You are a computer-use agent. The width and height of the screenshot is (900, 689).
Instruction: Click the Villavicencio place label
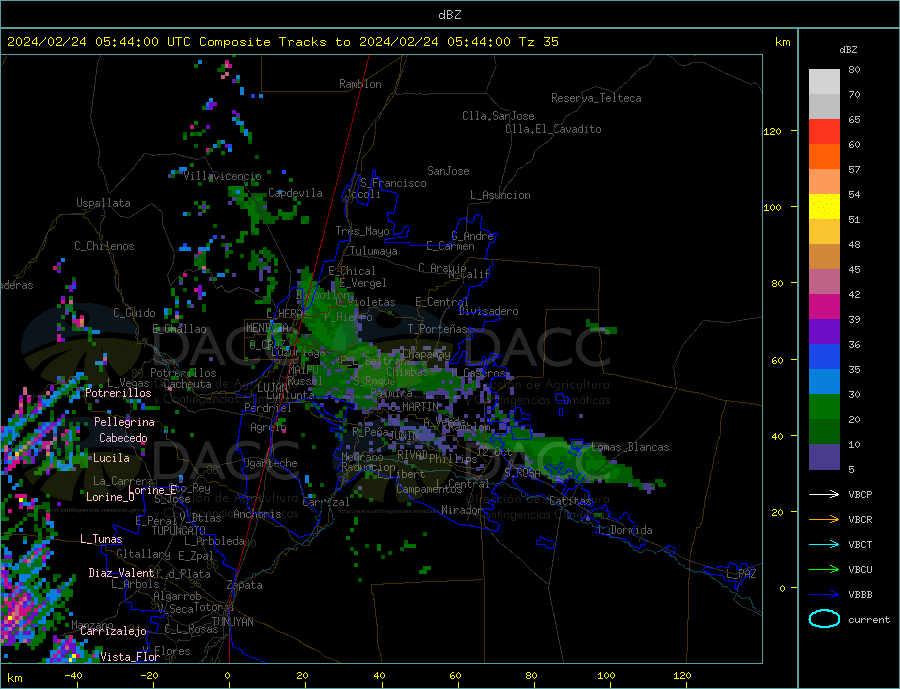pos(222,176)
